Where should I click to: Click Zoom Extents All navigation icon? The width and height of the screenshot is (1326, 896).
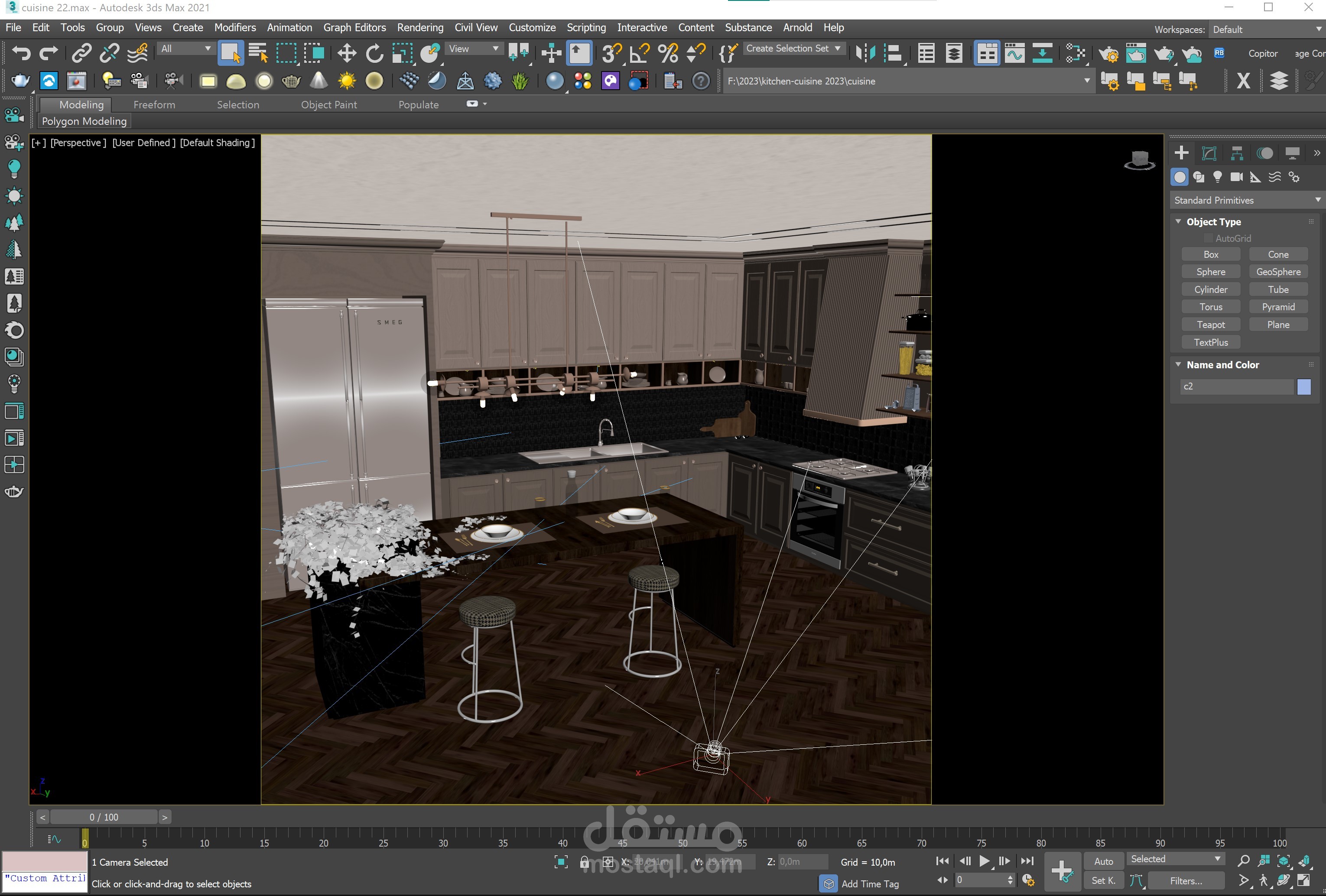click(1304, 860)
